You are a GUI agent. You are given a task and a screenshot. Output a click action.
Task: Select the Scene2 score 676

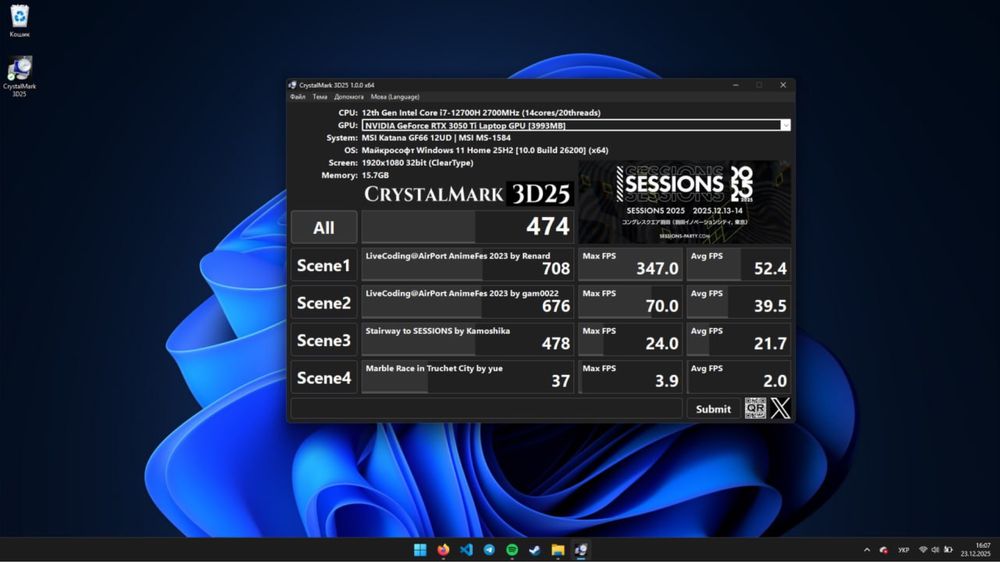pyautogui.click(x=556, y=306)
